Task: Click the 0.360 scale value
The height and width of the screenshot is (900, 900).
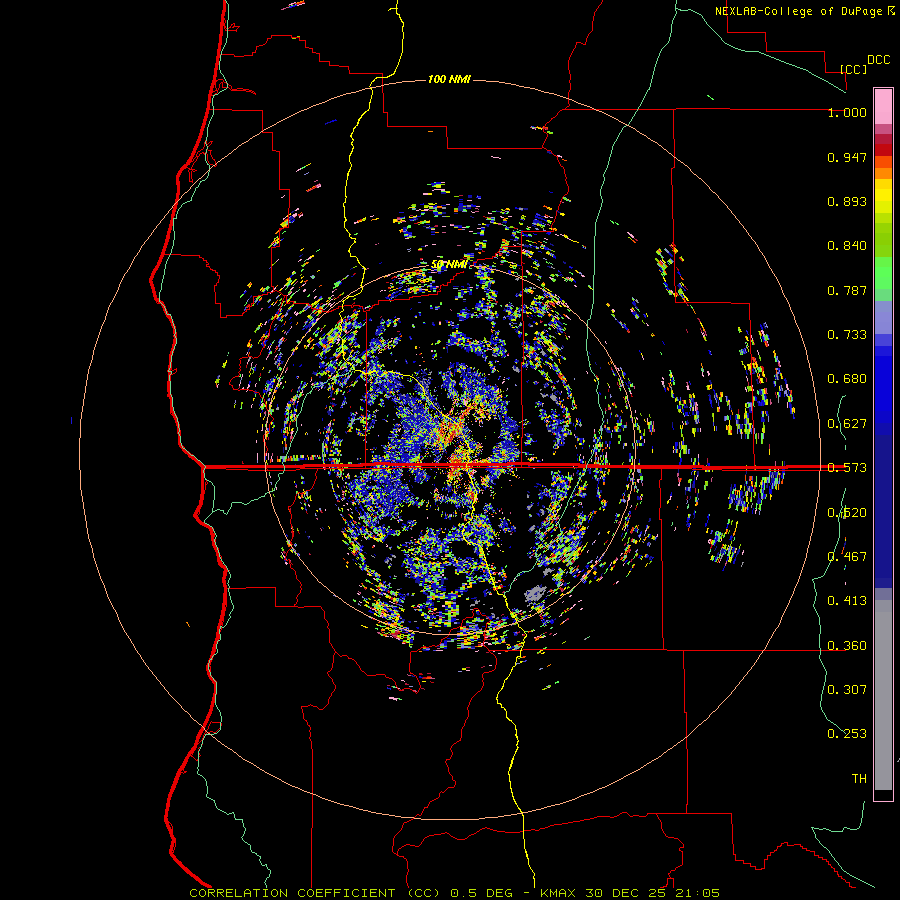Action: click(x=847, y=646)
